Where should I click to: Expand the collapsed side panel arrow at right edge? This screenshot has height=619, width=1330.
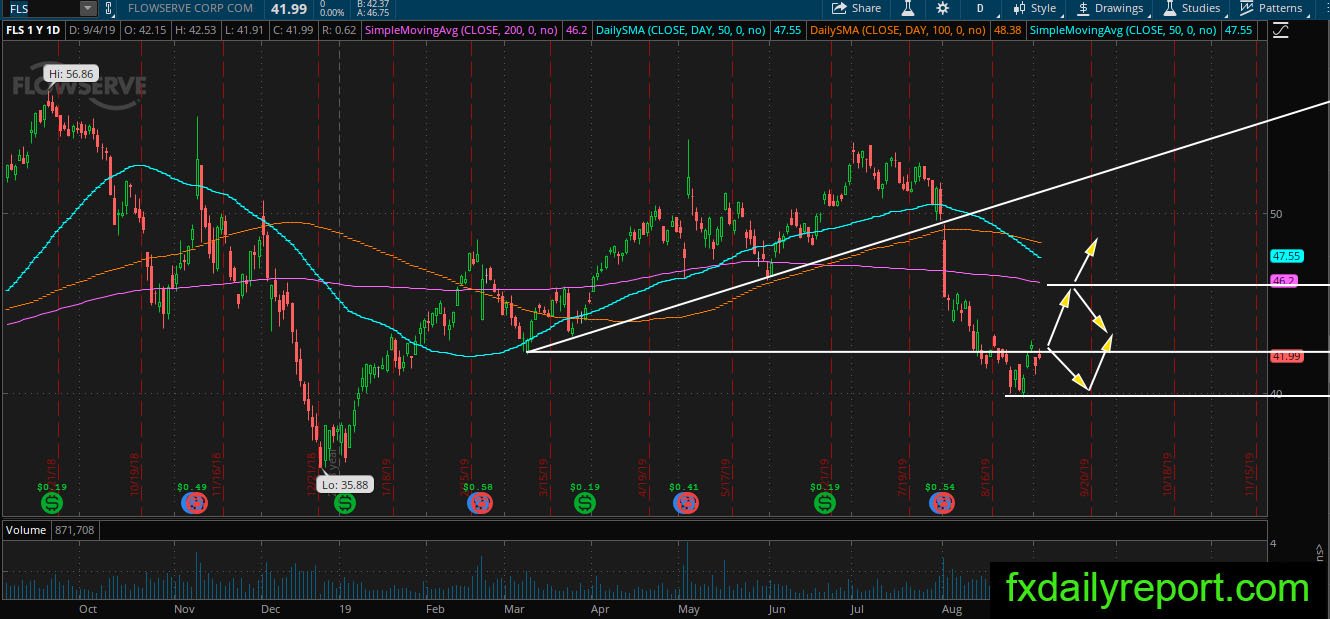(x=1321, y=551)
